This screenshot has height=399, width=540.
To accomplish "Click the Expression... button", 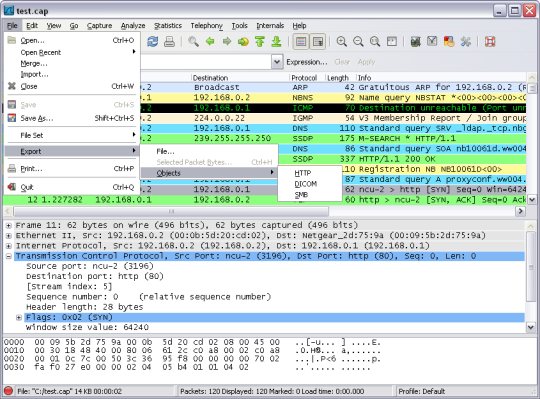I will (307, 62).
